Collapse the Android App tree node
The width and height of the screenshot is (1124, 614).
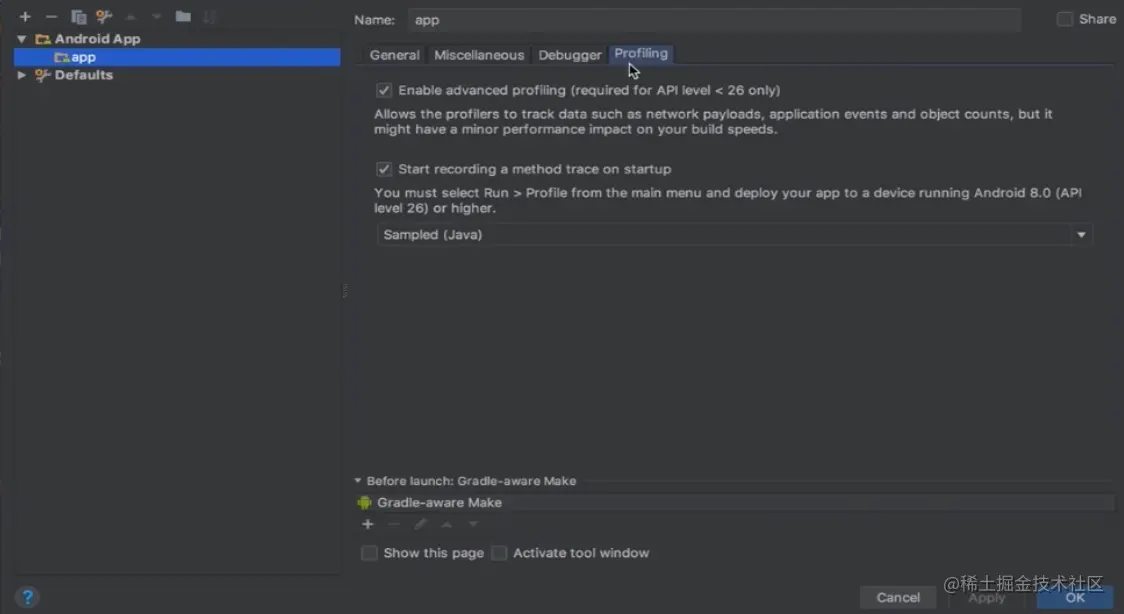point(22,39)
